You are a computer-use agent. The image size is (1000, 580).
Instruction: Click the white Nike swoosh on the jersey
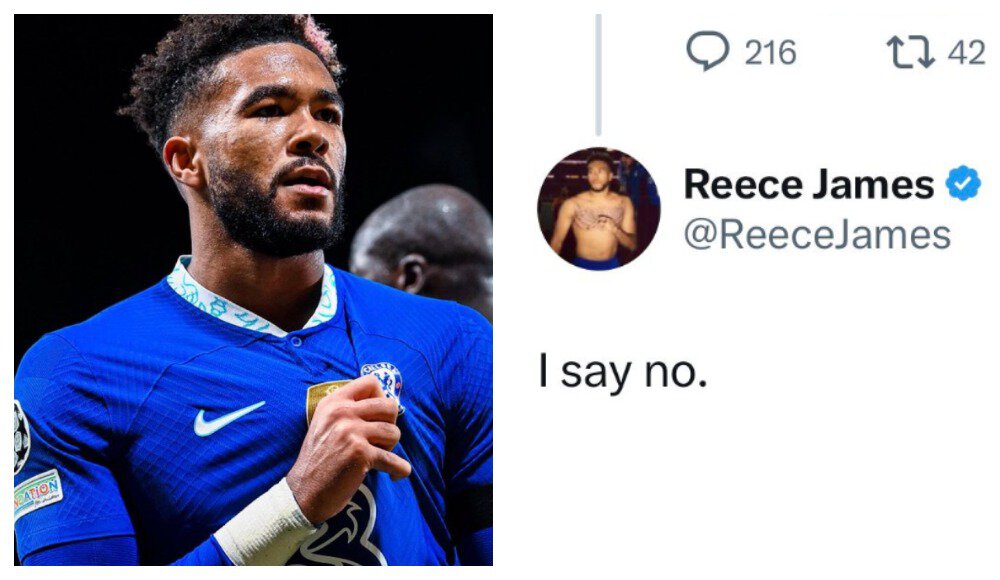point(228,419)
